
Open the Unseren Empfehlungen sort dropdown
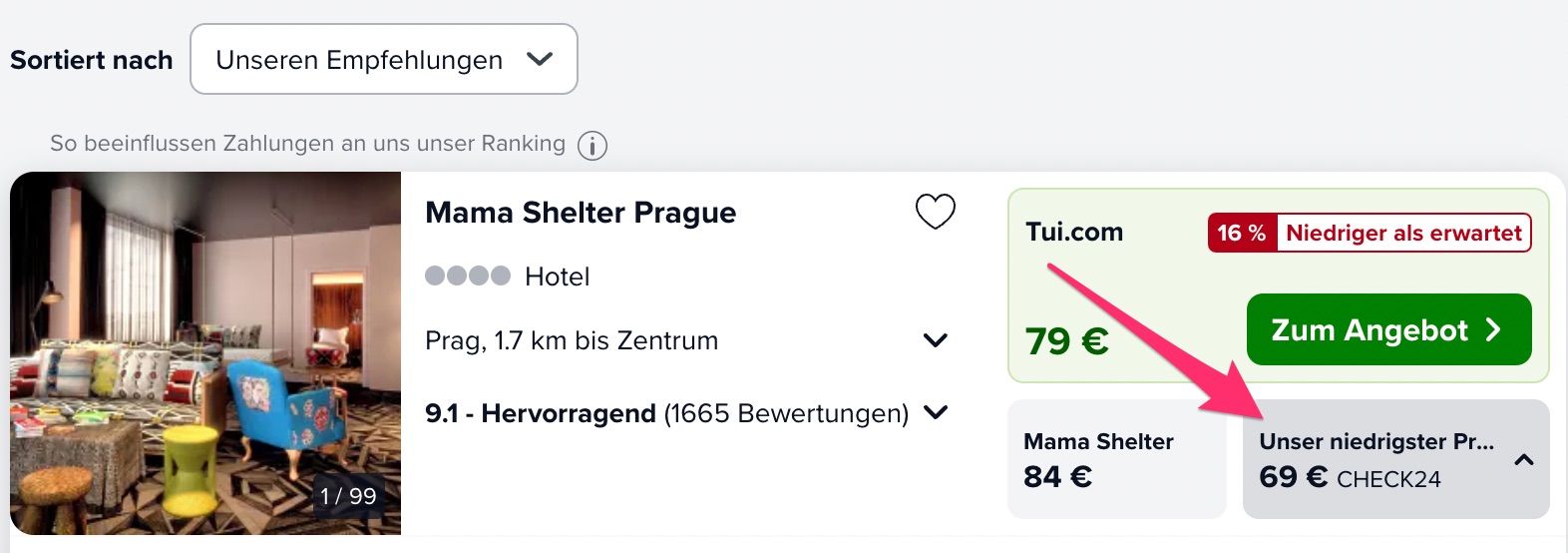pyautogui.click(x=384, y=60)
